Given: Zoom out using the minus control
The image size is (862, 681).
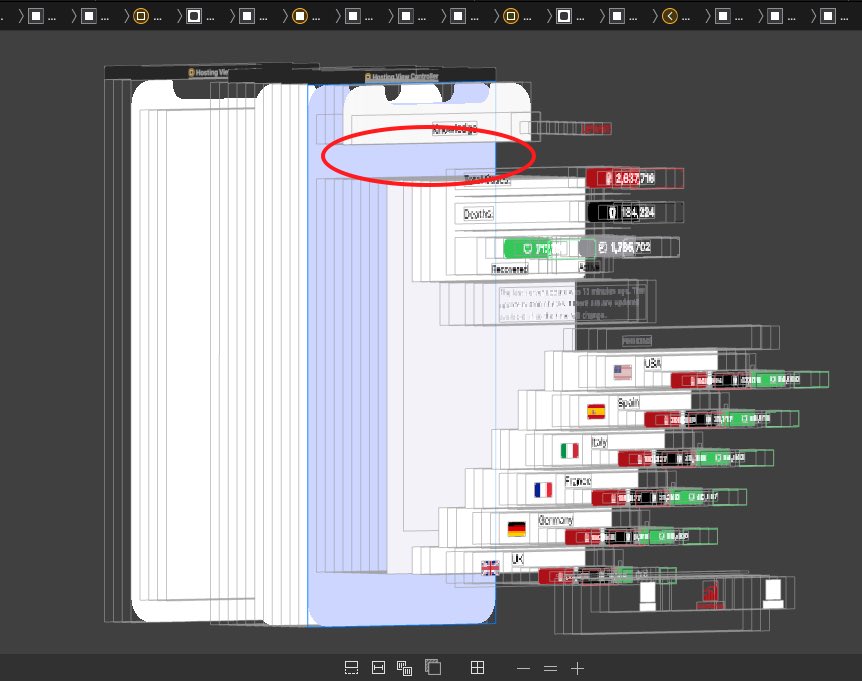Looking at the screenshot, I should pyautogui.click(x=522, y=667).
